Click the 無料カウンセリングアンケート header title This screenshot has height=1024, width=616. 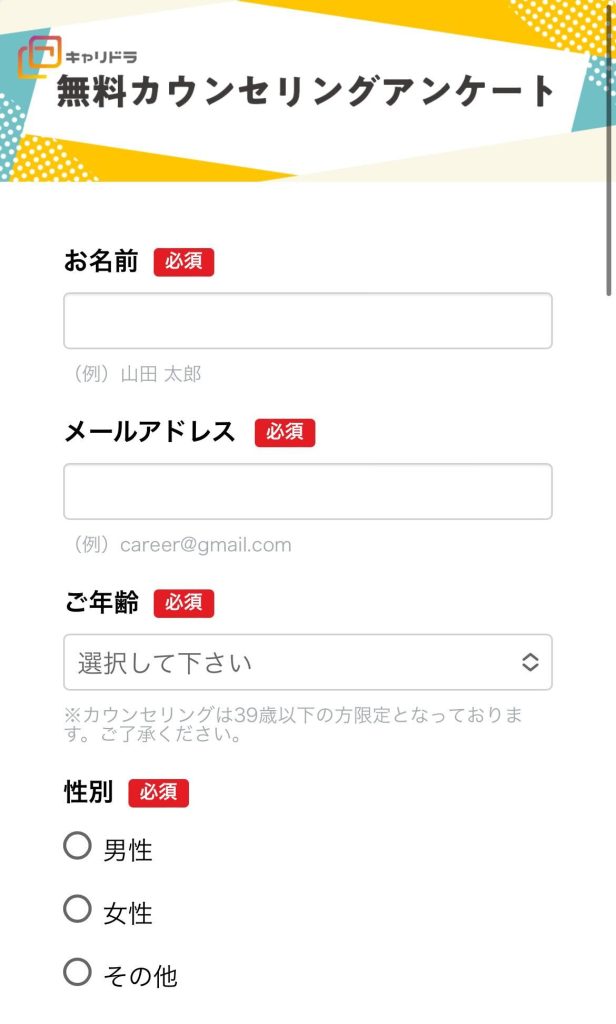(x=305, y=92)
